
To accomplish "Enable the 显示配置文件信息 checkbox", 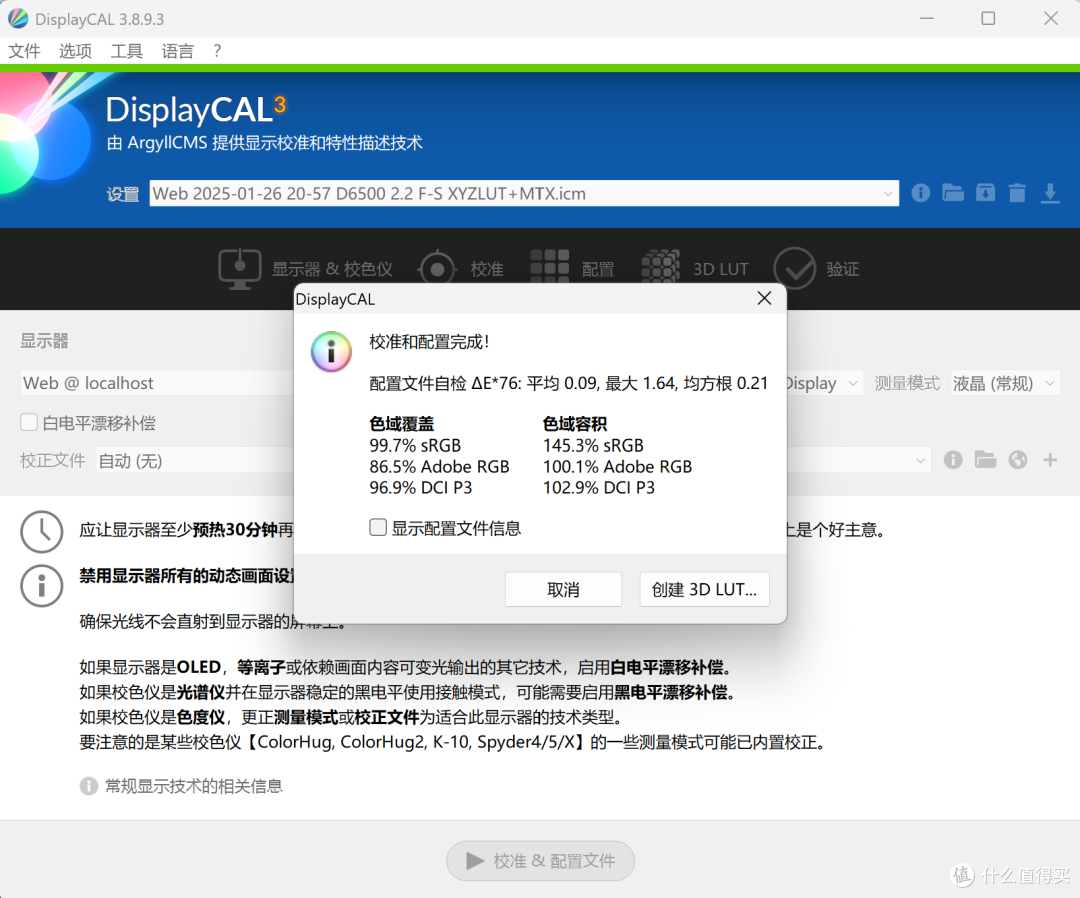I will coord(378,528).
